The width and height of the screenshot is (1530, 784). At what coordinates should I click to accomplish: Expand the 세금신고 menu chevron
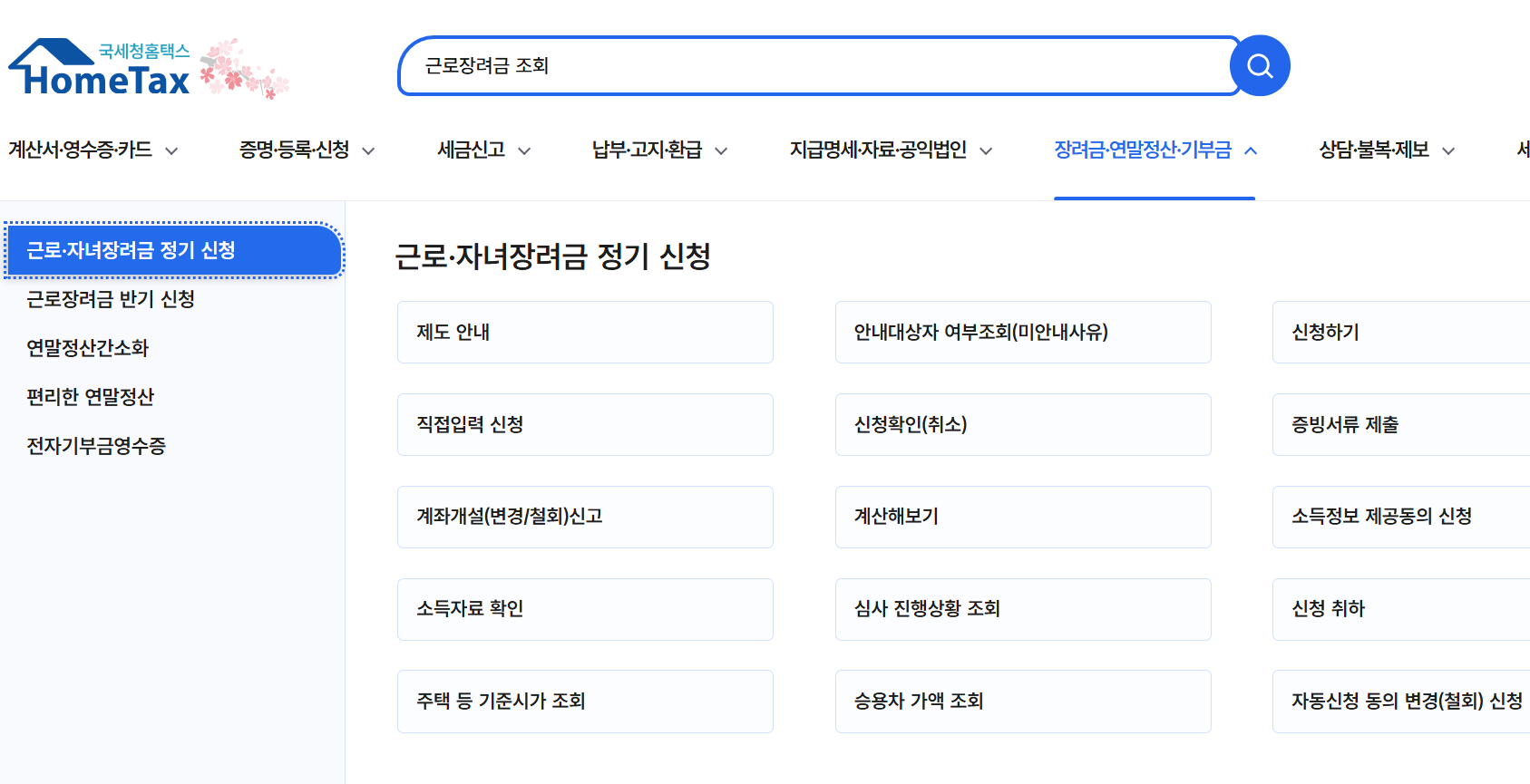click(x=524, y=150)
